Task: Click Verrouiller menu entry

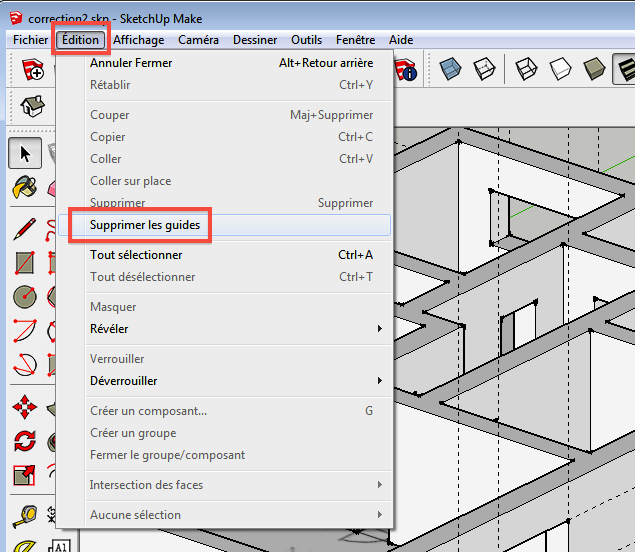Action: pos(224,359)
